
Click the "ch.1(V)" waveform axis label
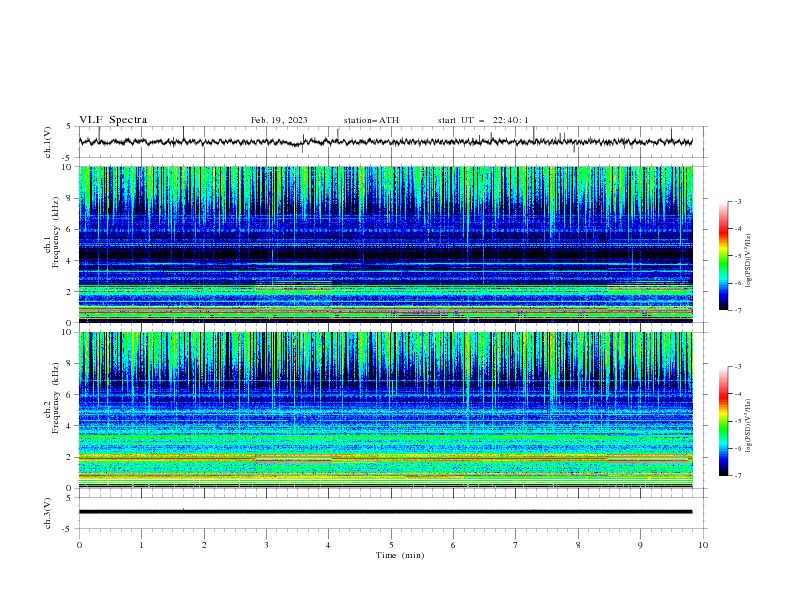pos(48,142)
